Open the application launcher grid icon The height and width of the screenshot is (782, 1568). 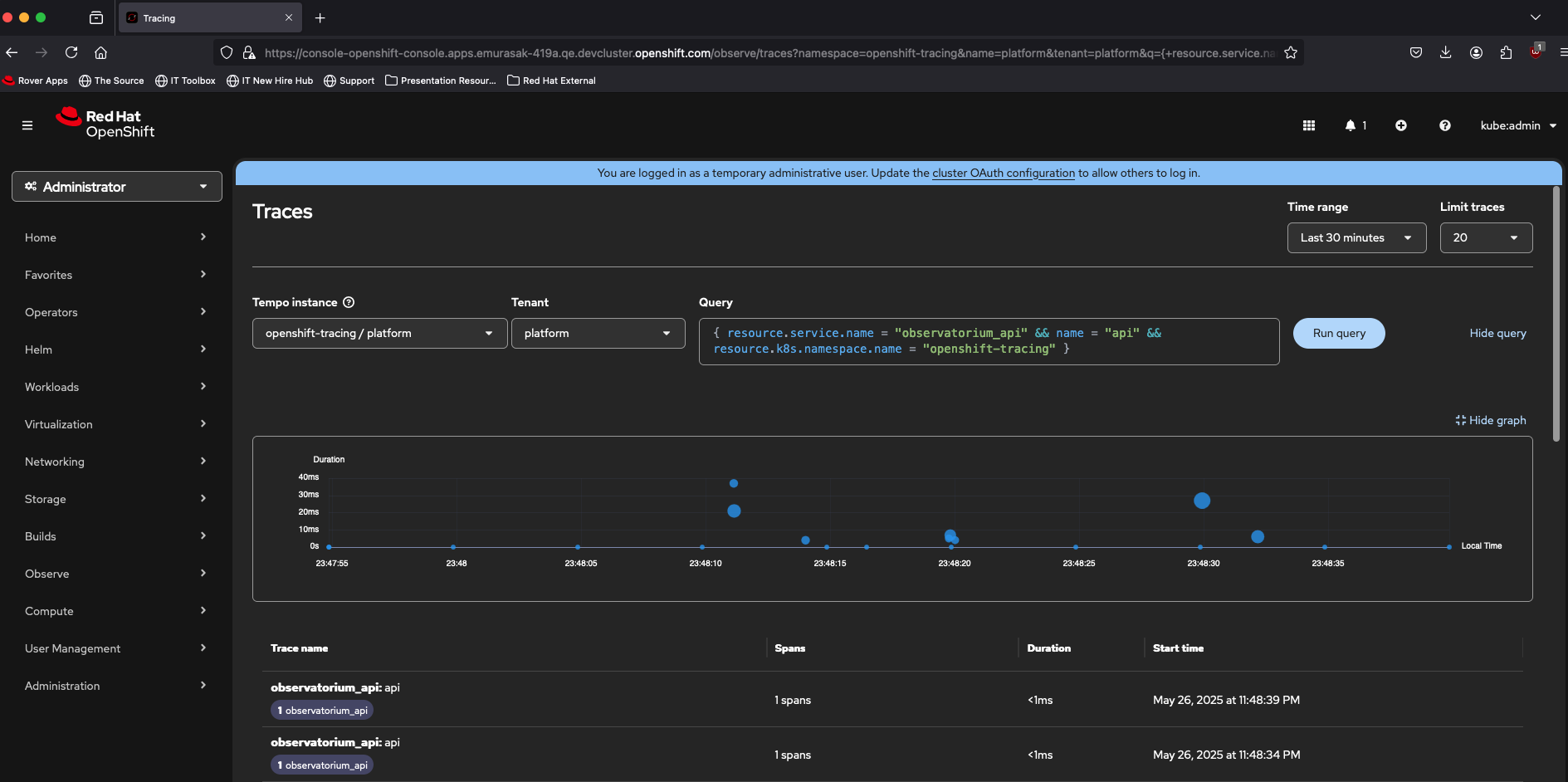coord(1309,125)
